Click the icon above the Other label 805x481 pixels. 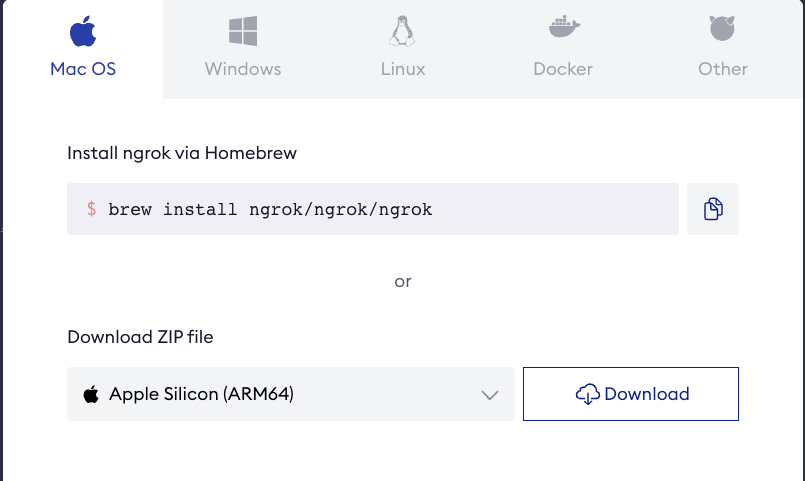coord(722,29)
